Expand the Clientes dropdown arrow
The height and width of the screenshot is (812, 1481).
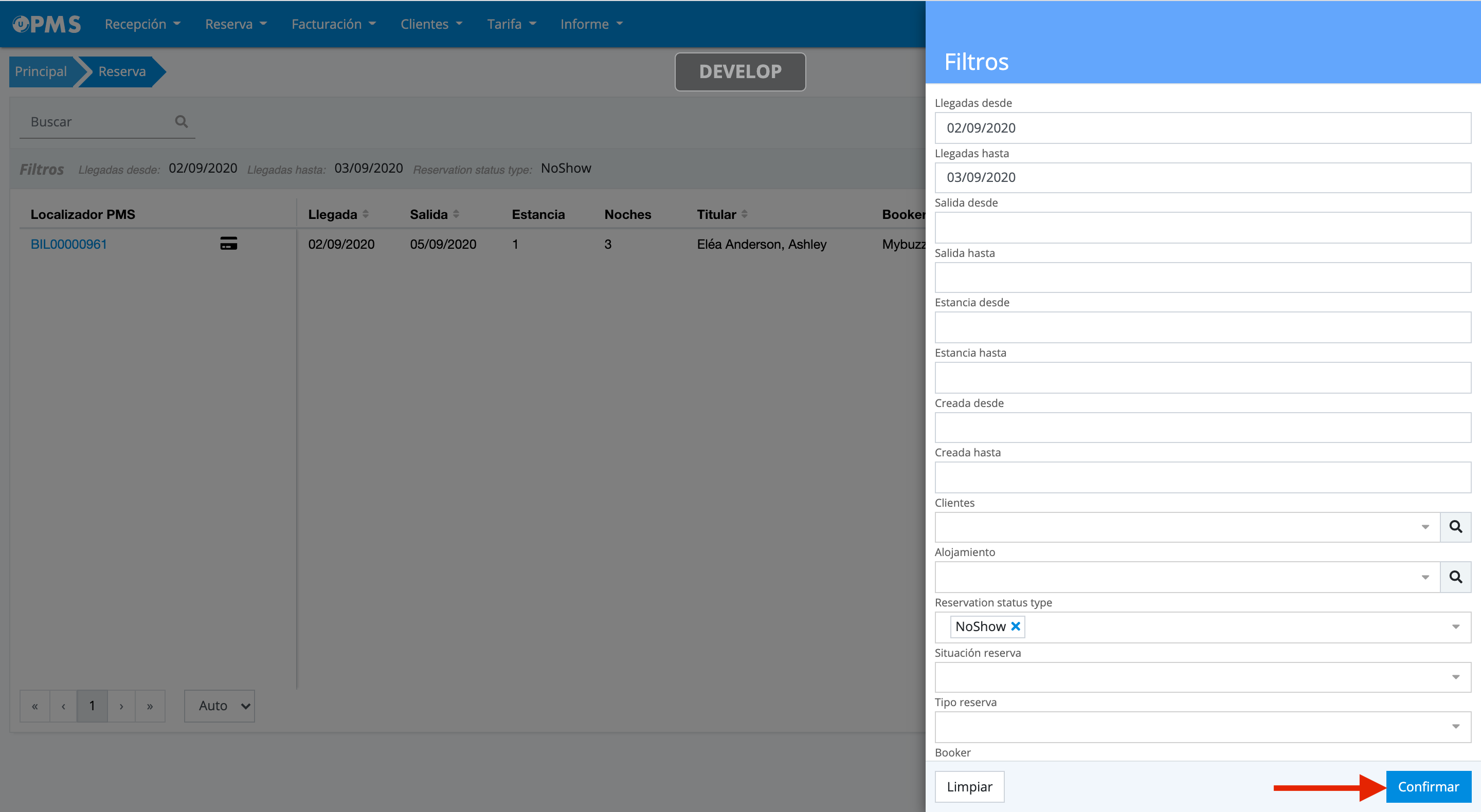pyautogui.click(x=1425, y=527)
